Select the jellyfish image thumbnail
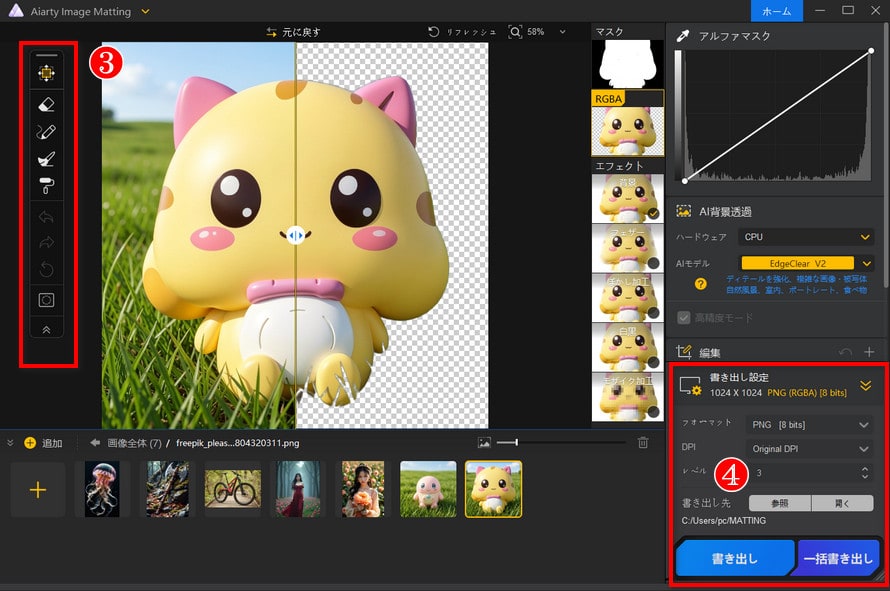This screenshot has height=591, width=890. (102, 489)
